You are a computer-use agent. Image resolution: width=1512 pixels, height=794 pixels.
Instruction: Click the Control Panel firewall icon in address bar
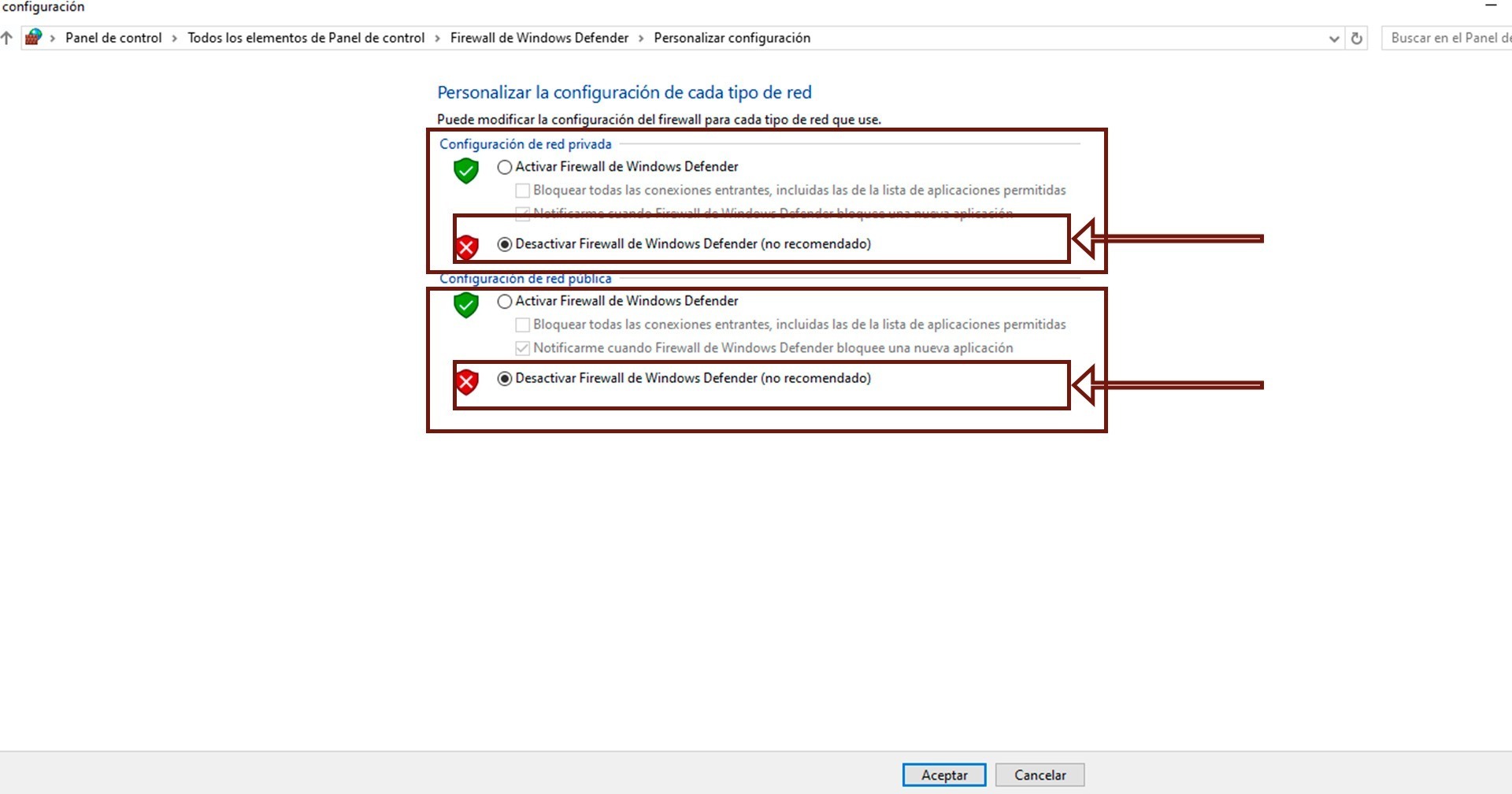[33, 37]
